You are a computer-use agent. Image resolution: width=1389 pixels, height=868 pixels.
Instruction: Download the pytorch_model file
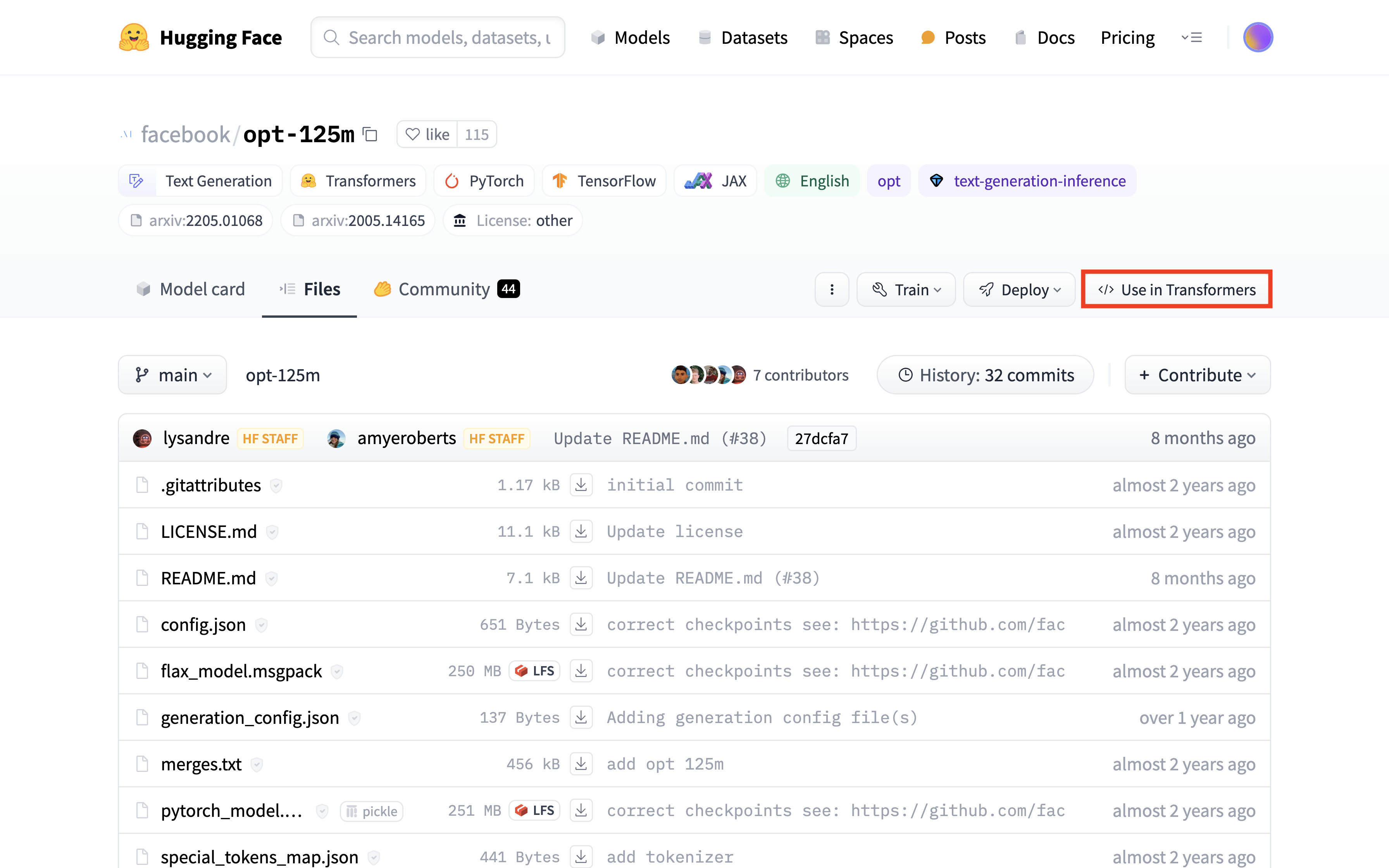pos(581,811)
